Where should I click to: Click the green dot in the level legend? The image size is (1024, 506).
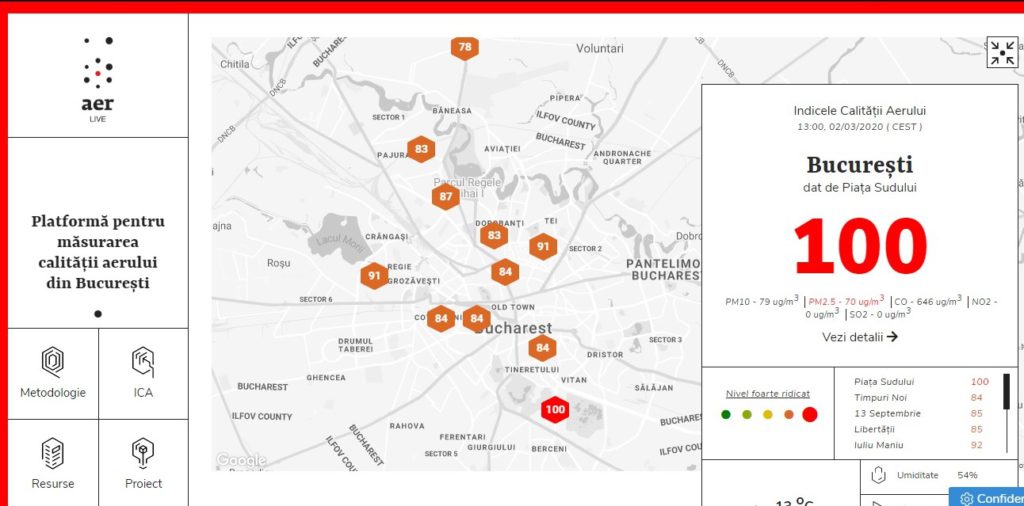[726, 414]
